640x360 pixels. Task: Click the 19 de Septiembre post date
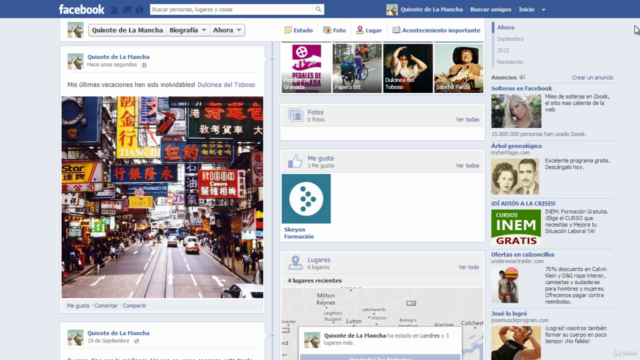coord(108,341)
